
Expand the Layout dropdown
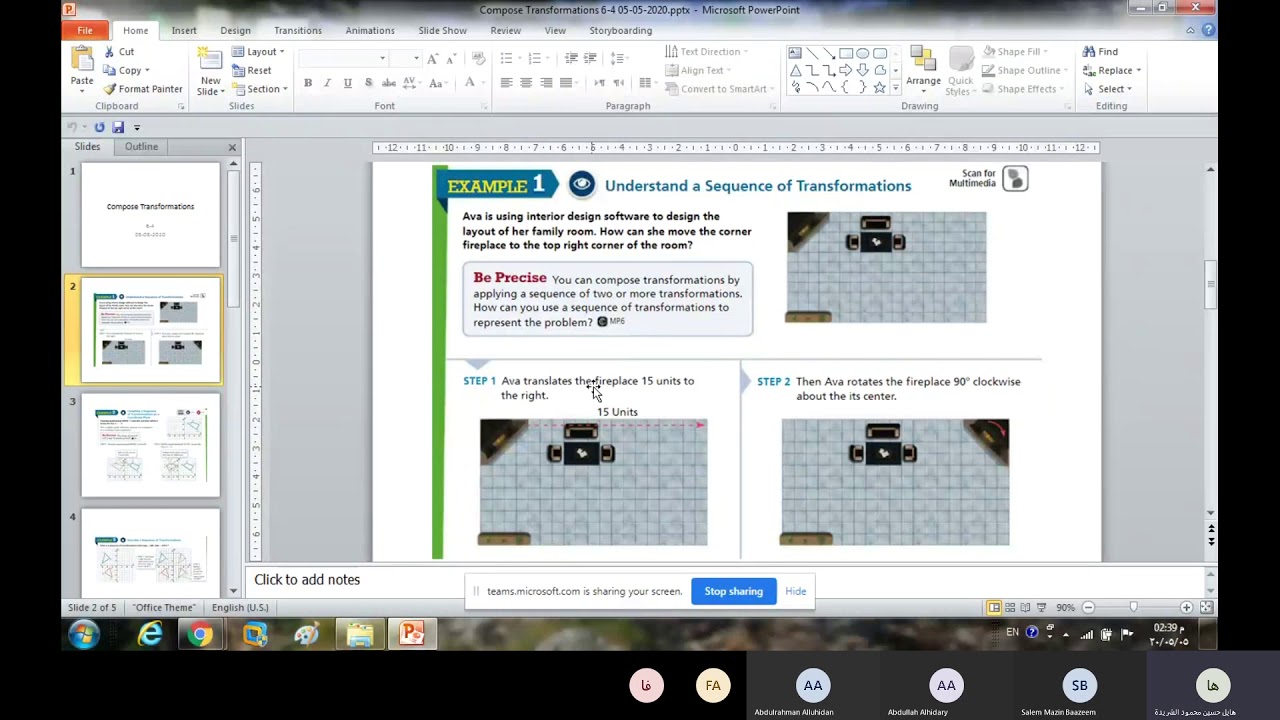[x=259, y=52]
